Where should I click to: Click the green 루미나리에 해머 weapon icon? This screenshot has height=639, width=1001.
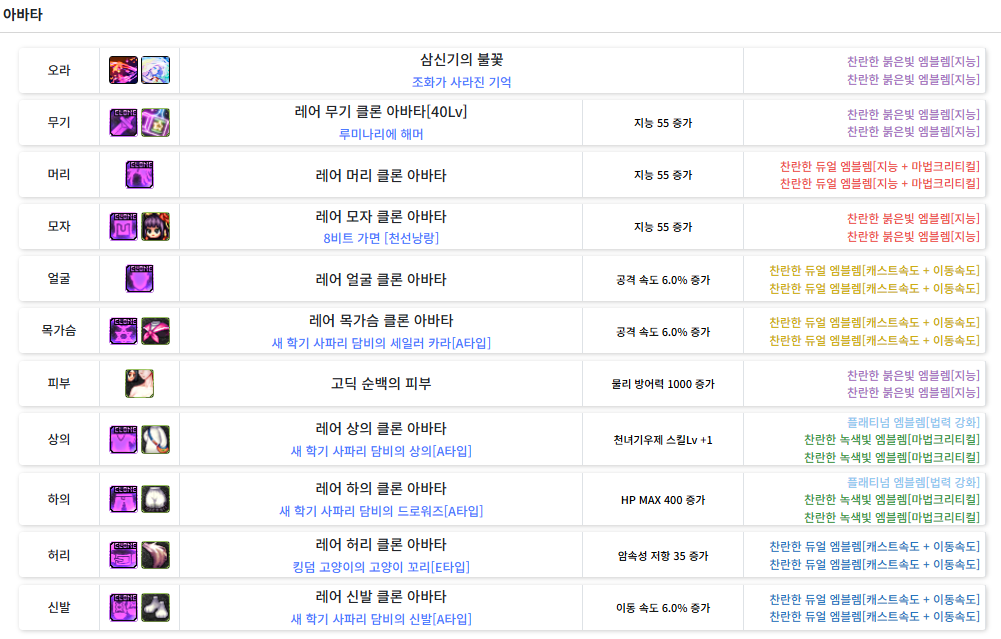[x=155, y=122]
